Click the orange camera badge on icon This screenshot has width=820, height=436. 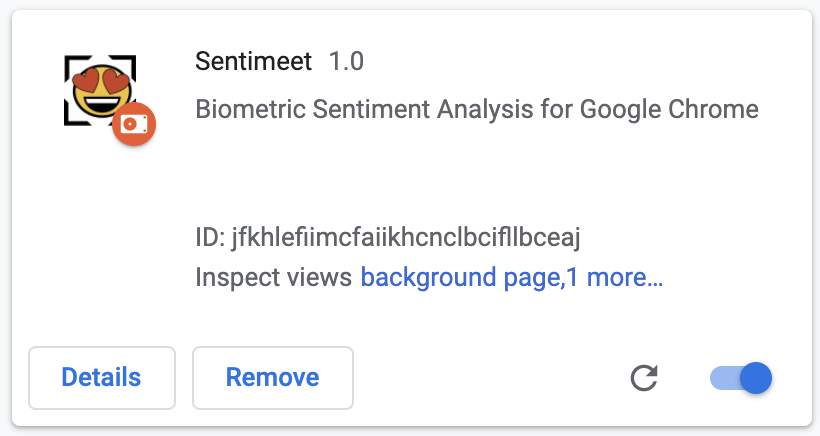[133, 124]
